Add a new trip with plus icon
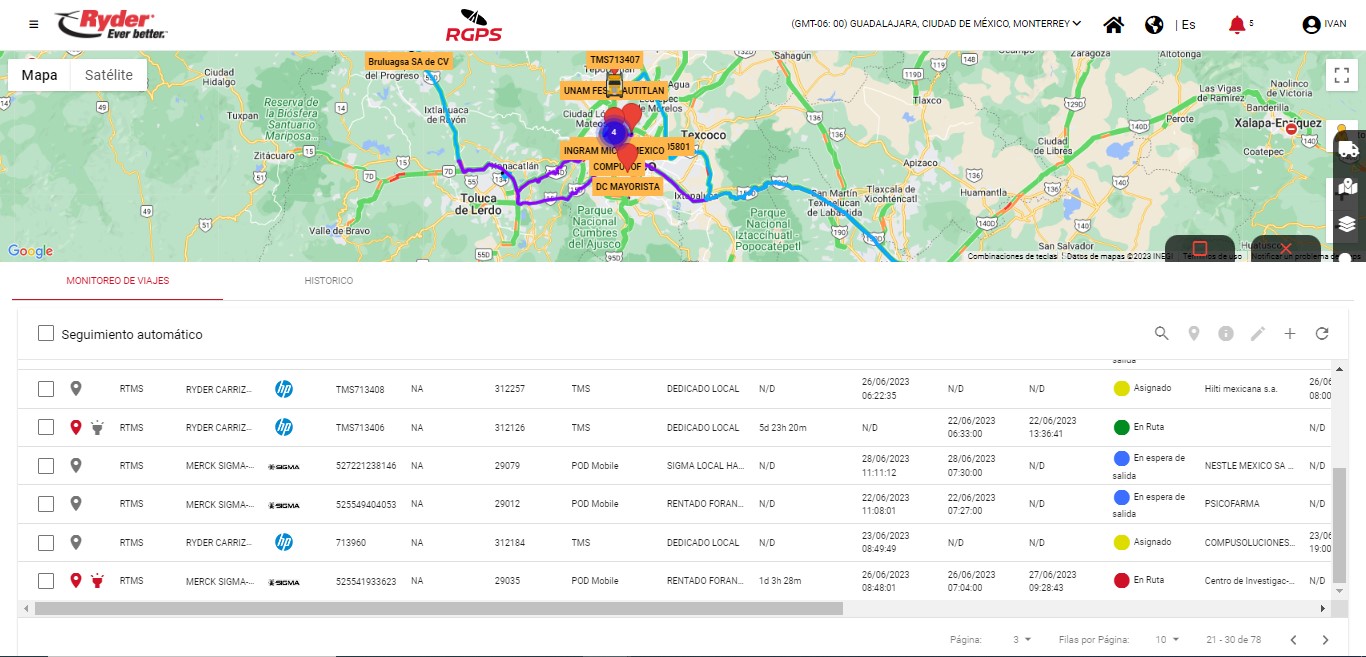This screenshot has width=1366, height=657. tap(1290, 334)
